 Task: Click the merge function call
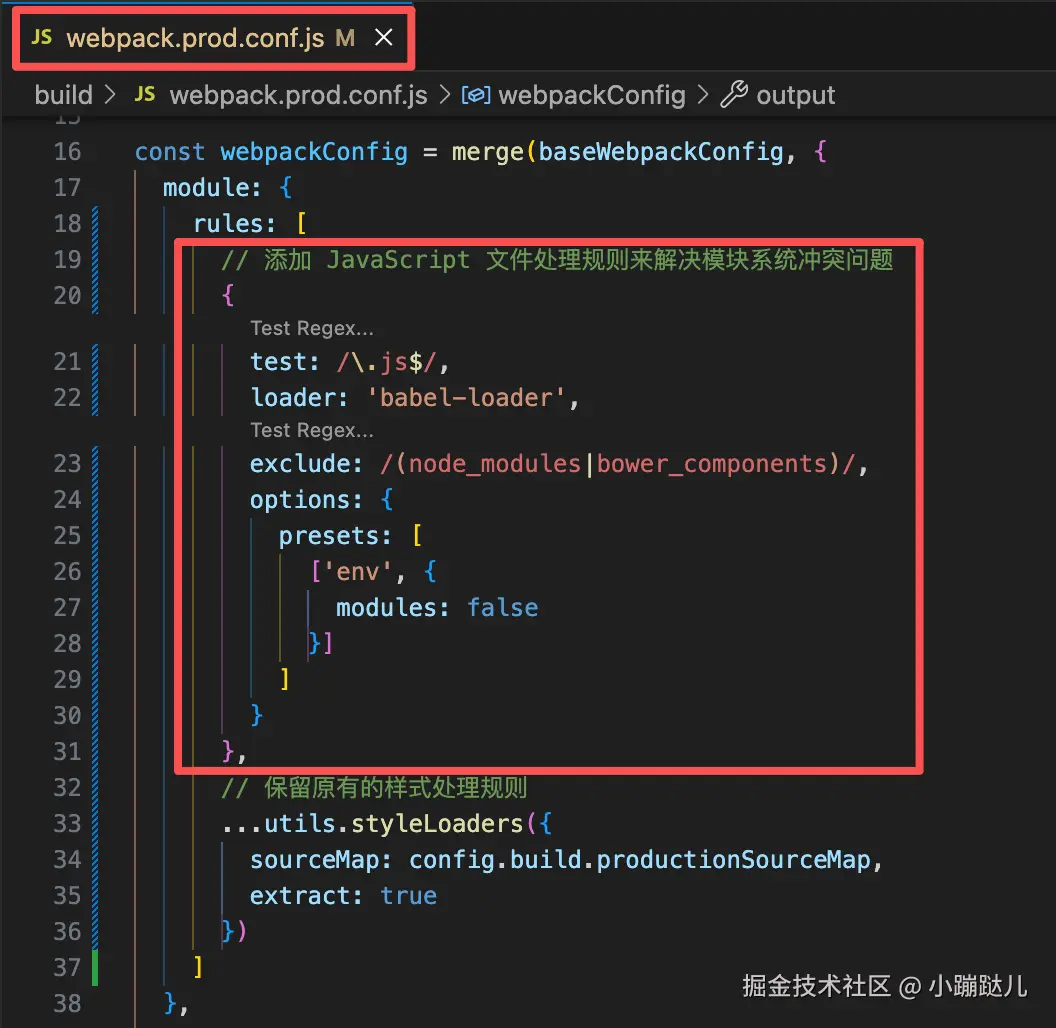tap(488, 152)
